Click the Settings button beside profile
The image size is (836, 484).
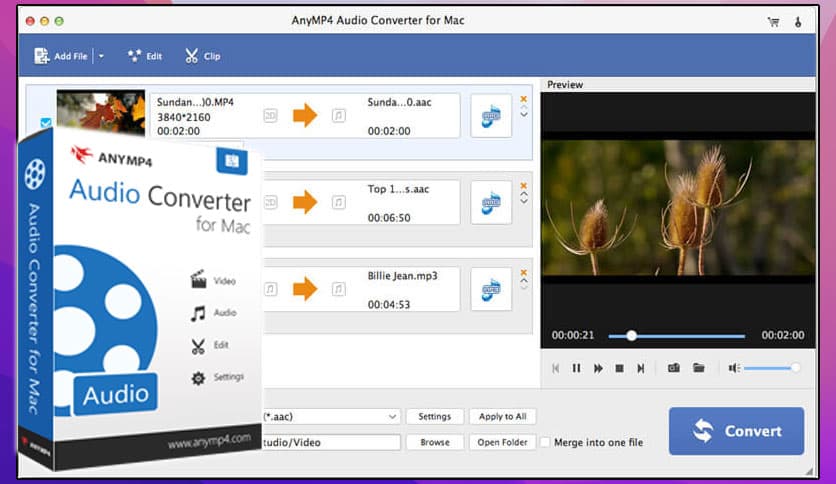(x=435, y=416)
